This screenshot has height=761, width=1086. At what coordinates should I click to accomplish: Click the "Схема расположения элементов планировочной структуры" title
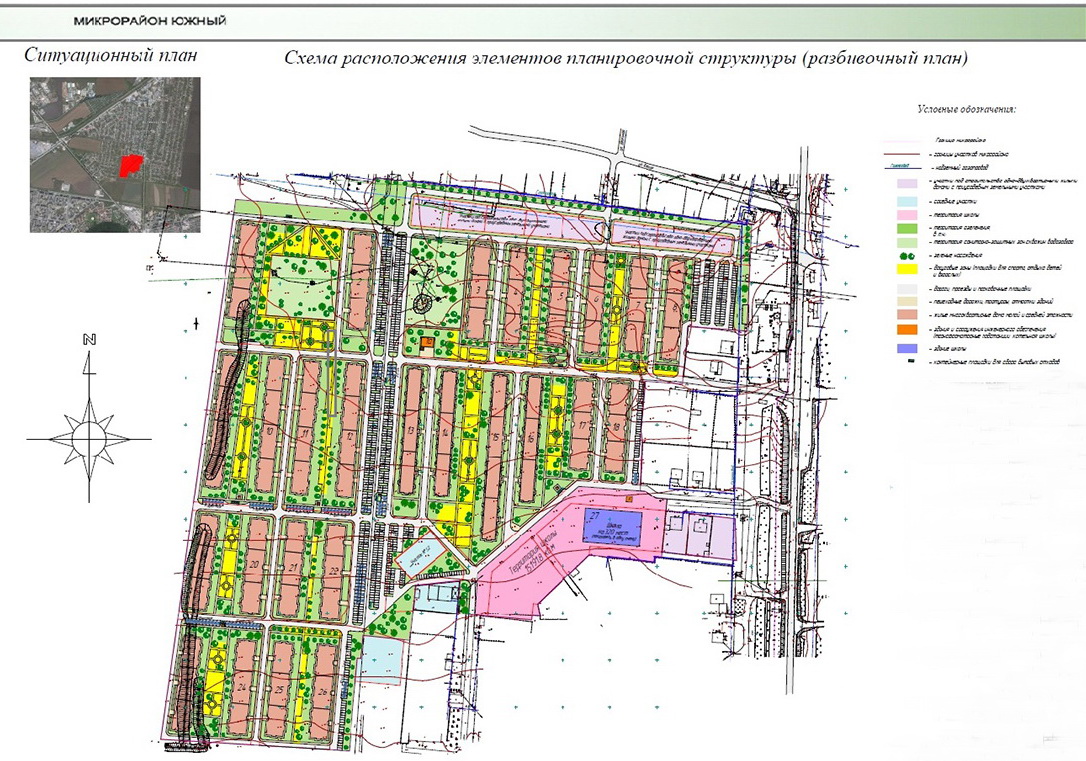click(x=540, y=59)
